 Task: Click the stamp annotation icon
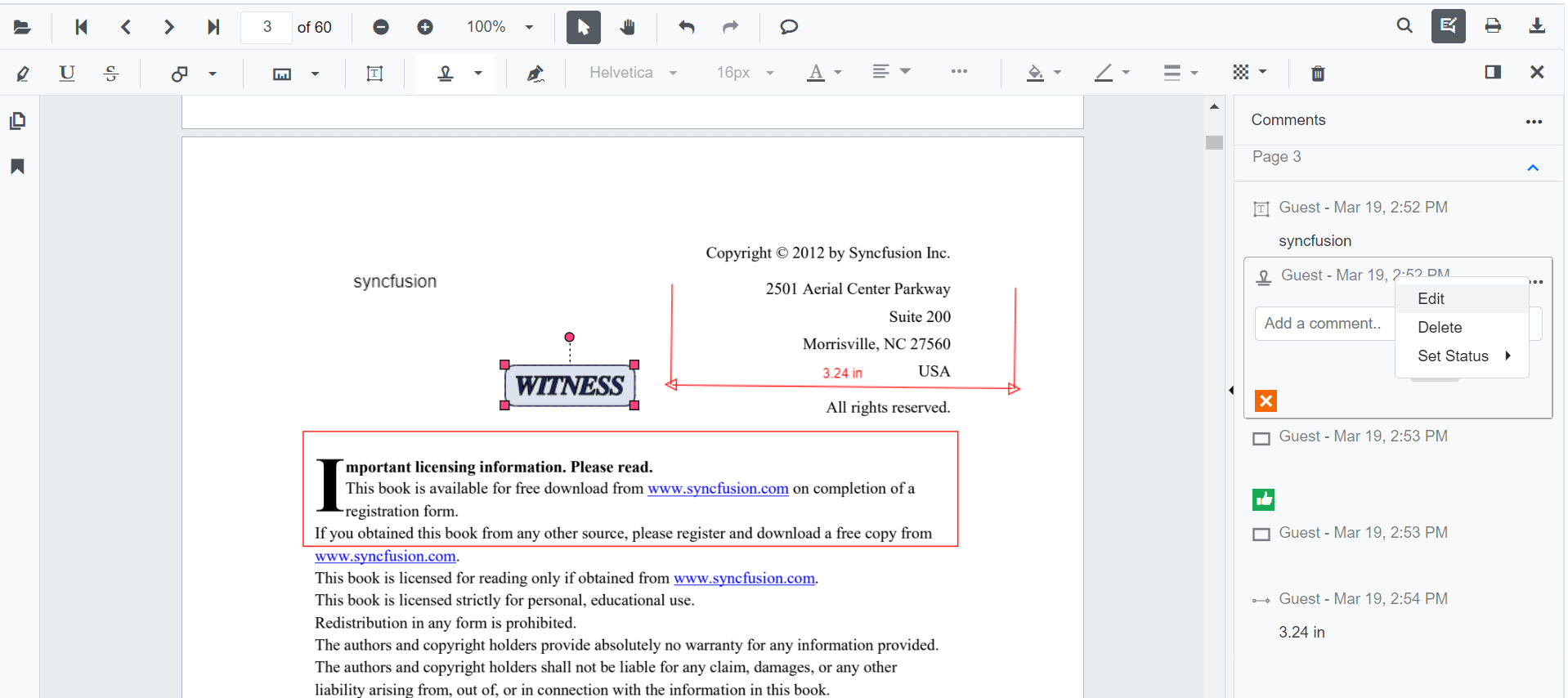click(x=445, y=74)
